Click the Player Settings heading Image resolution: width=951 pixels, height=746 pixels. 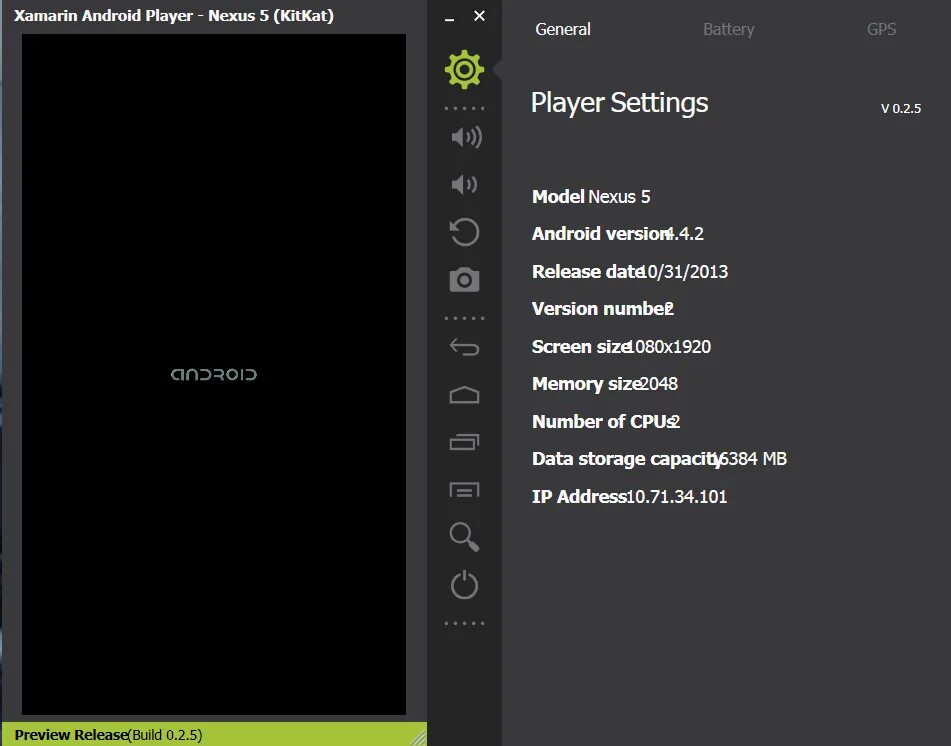[x=619, y=102]
